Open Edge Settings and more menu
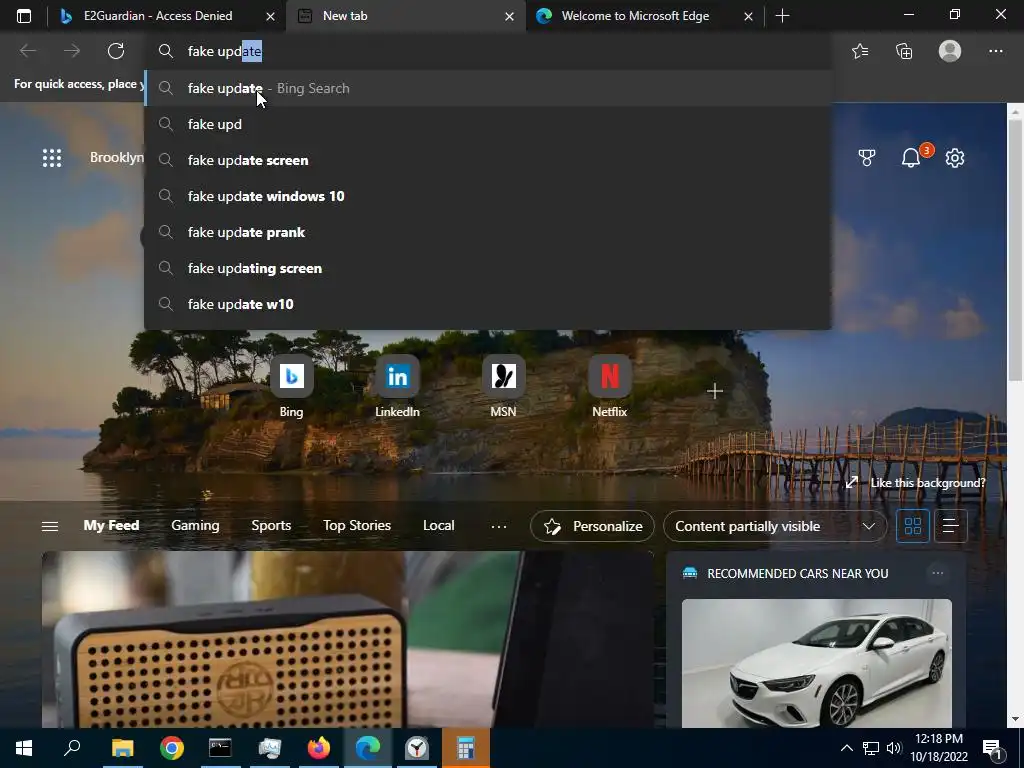Screen dimensions: 1024x768 [x=995, y=51]
